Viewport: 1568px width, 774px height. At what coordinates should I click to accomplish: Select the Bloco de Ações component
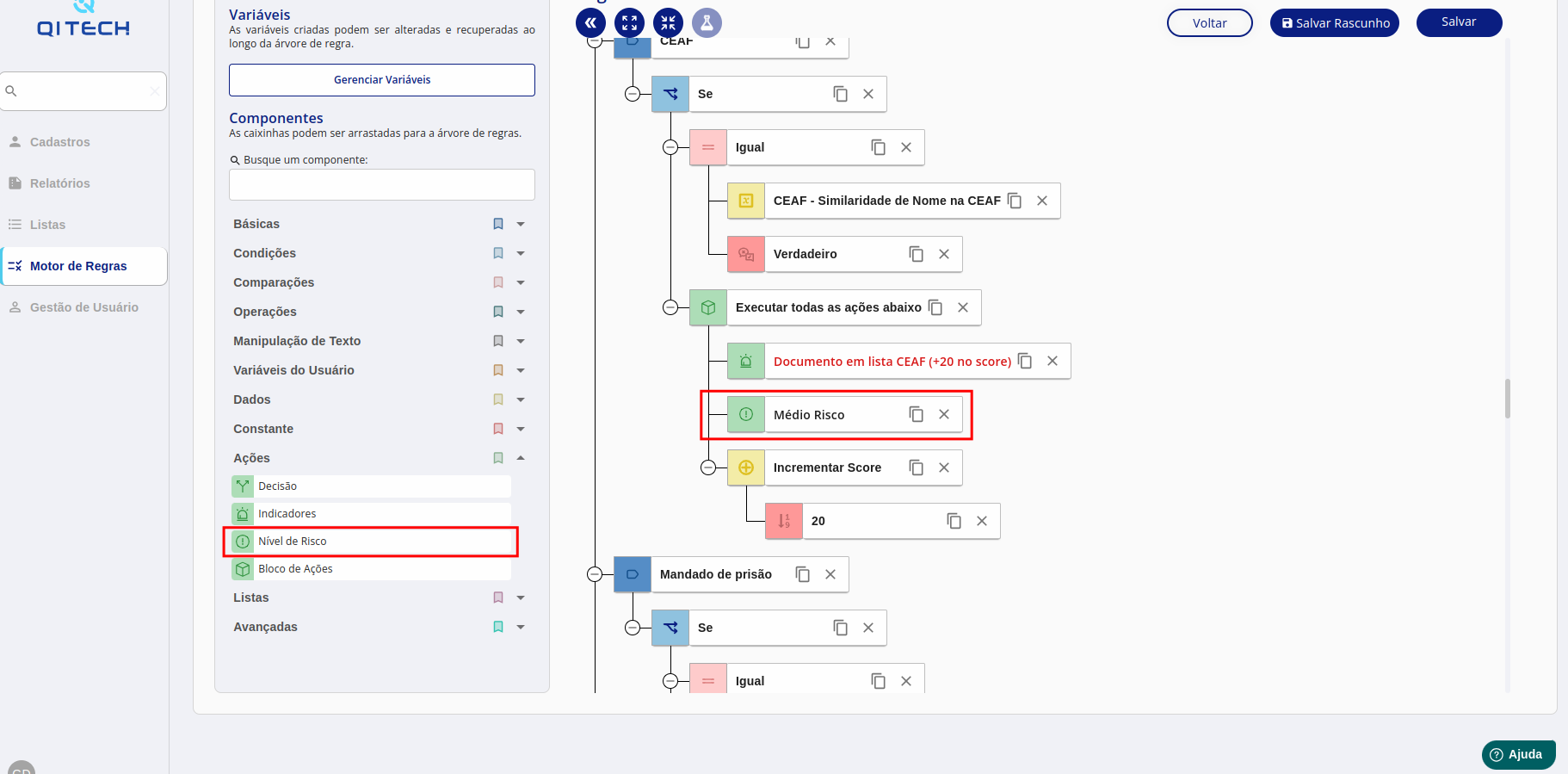coord(371,569)
